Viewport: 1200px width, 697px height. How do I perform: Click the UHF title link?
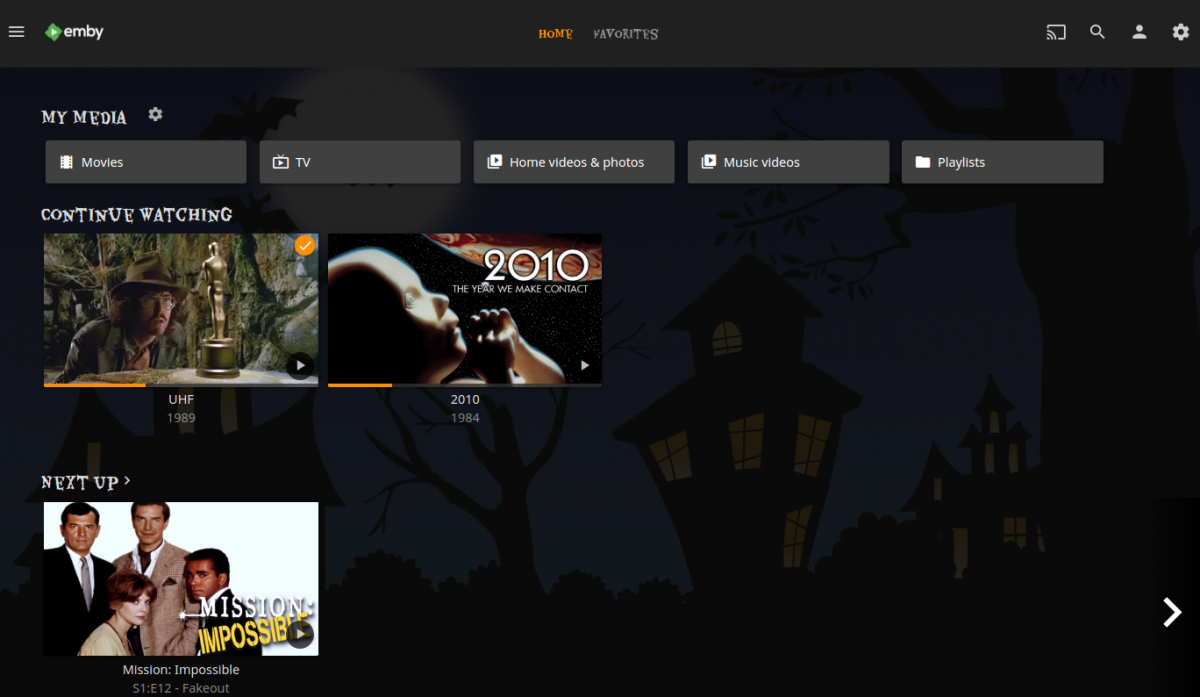click(181, 399)
